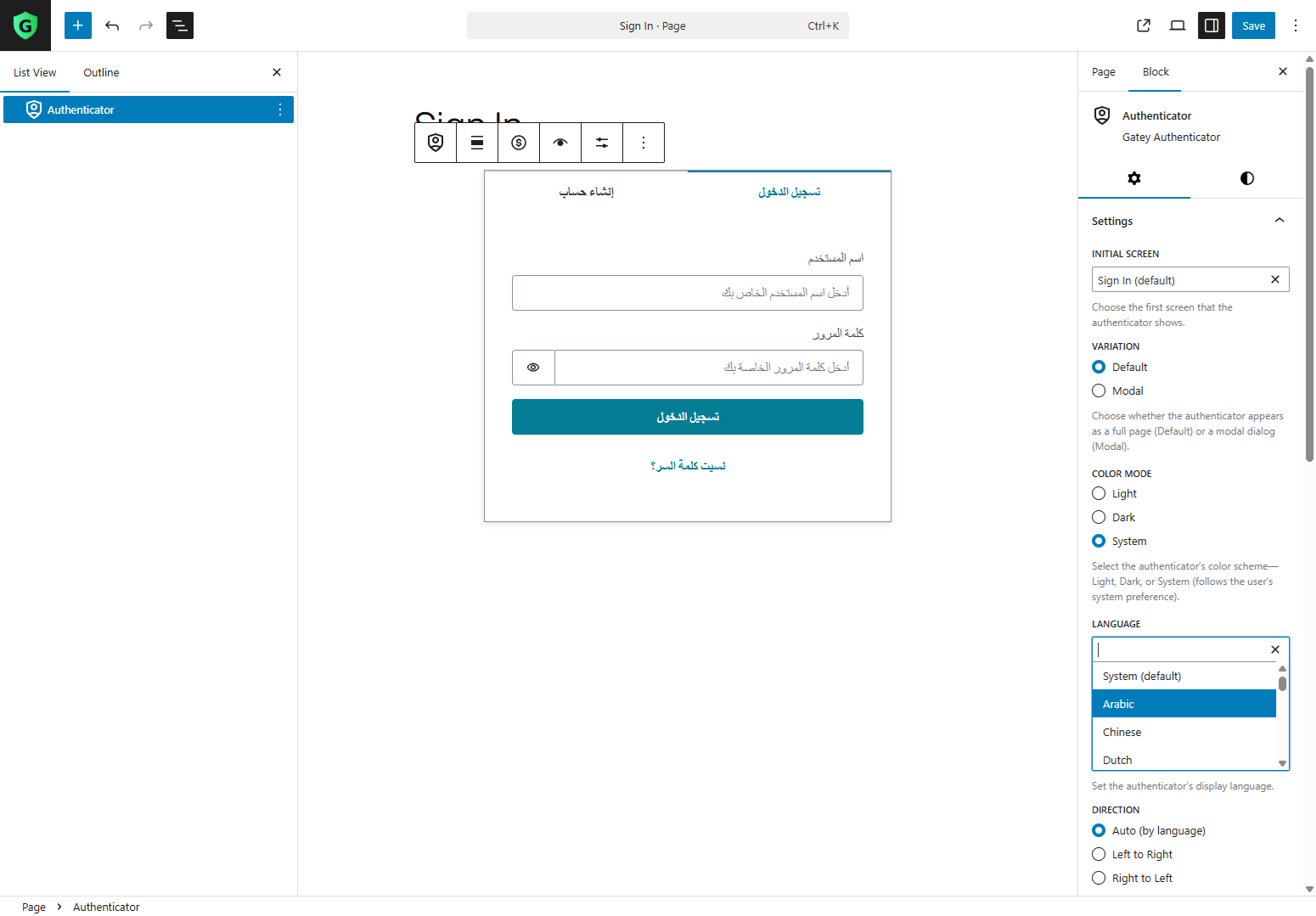
Task: Clear the Initial Screen selection
Action: point(1275,279)
